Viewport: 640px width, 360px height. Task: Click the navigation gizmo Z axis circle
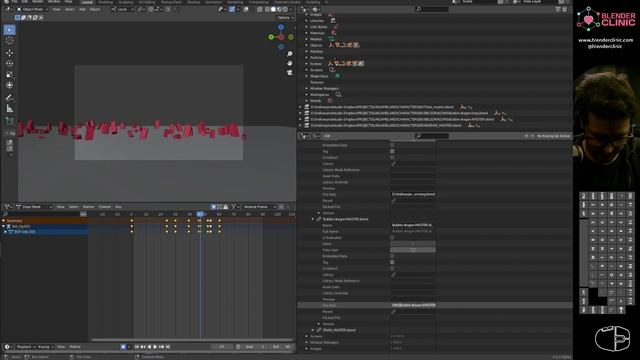(x=281, y=27)
